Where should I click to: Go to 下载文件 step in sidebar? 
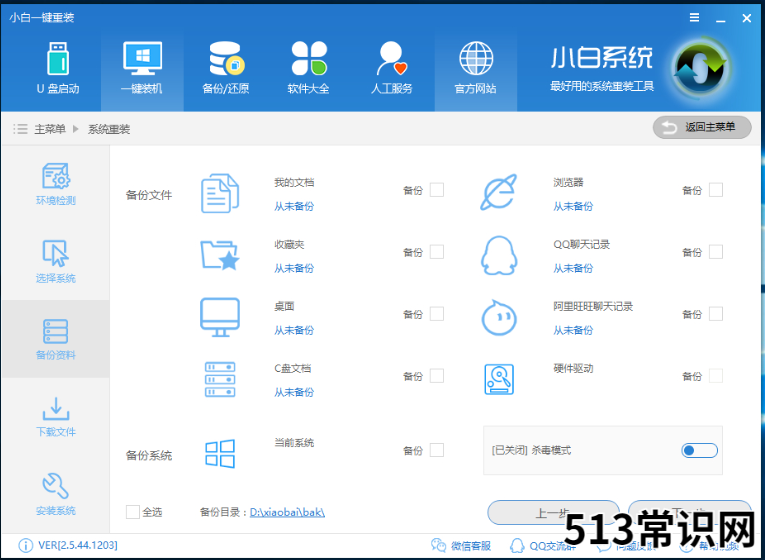[x=56, y=417]
